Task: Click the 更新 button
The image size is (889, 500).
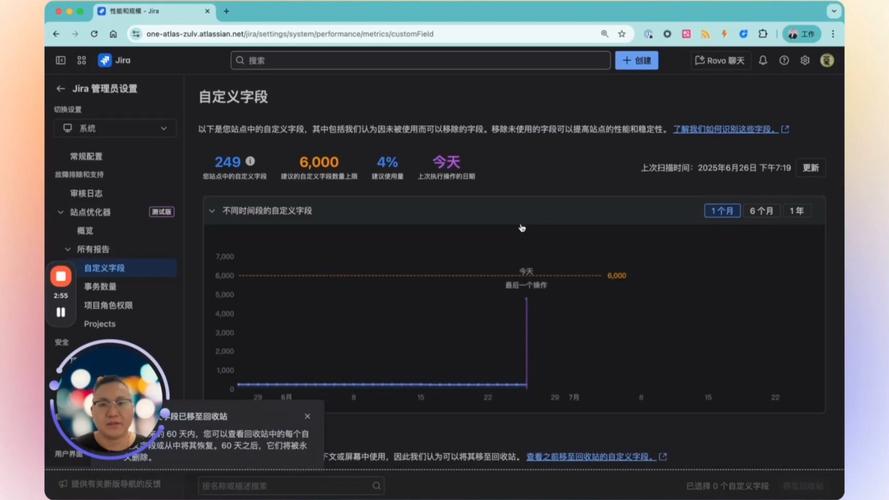Action: coord(810,168)
